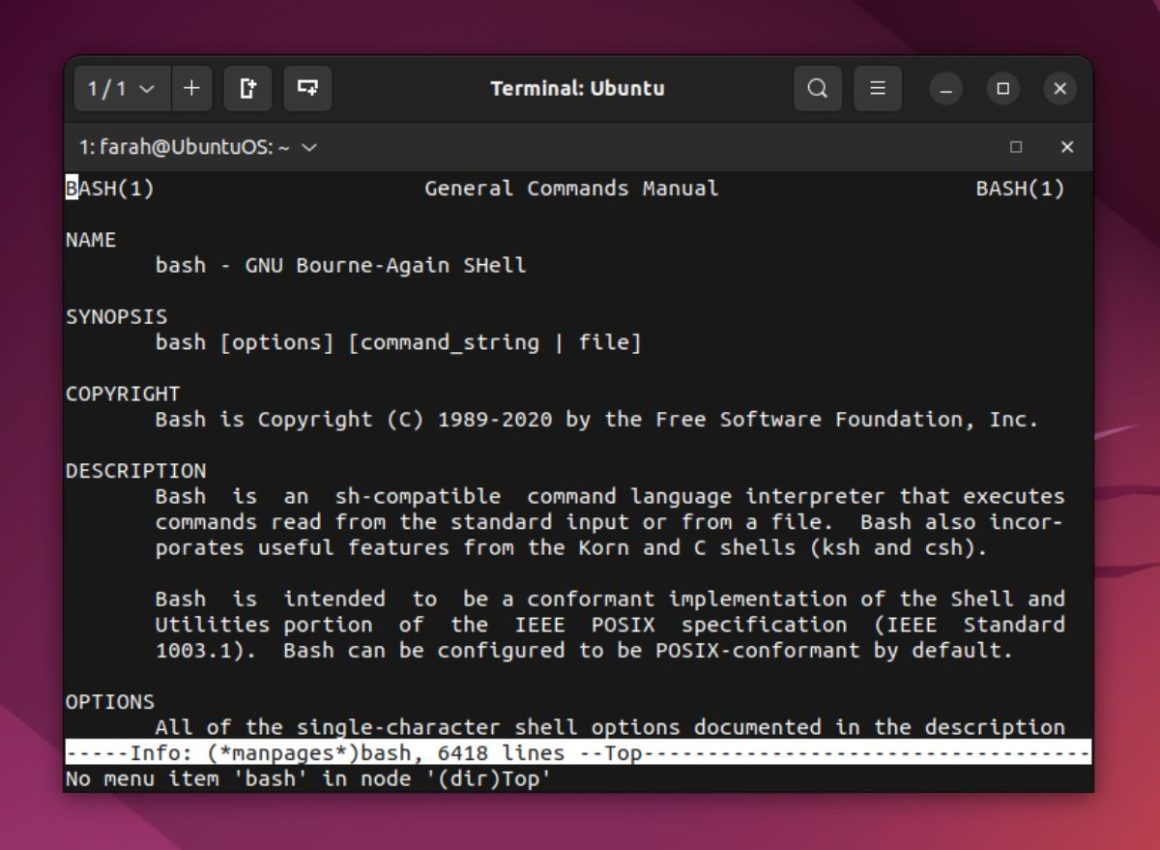
Task: Click the NAME section heading
Action: click(89, 239)
